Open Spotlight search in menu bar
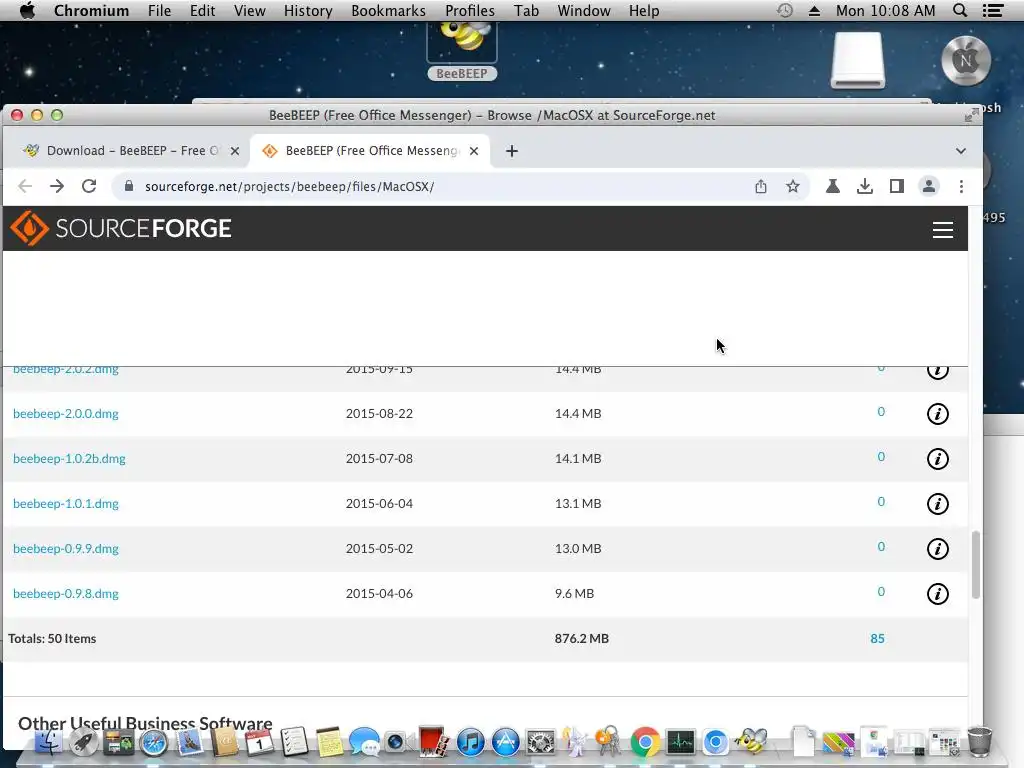The height and width of the screenshot is (768, 1024). 959,10
